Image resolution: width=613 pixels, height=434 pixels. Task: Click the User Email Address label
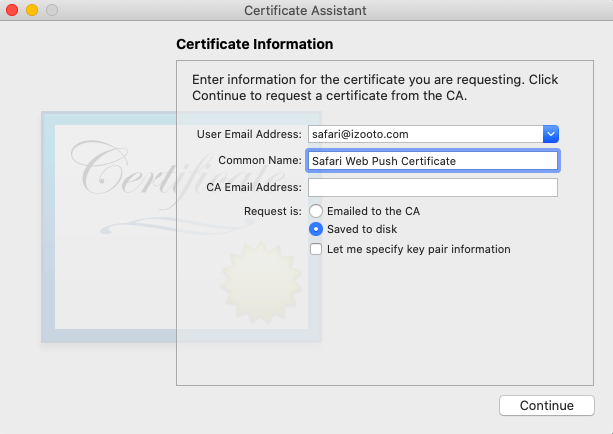point(249,134)
